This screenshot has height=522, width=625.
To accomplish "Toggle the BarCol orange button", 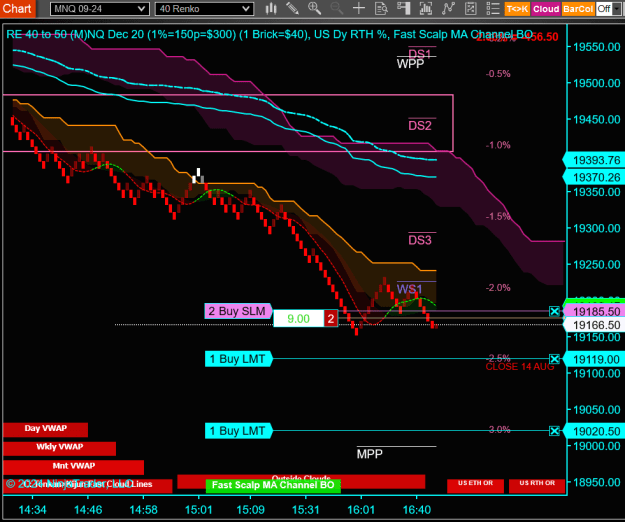I will click(x=578, y=9).
